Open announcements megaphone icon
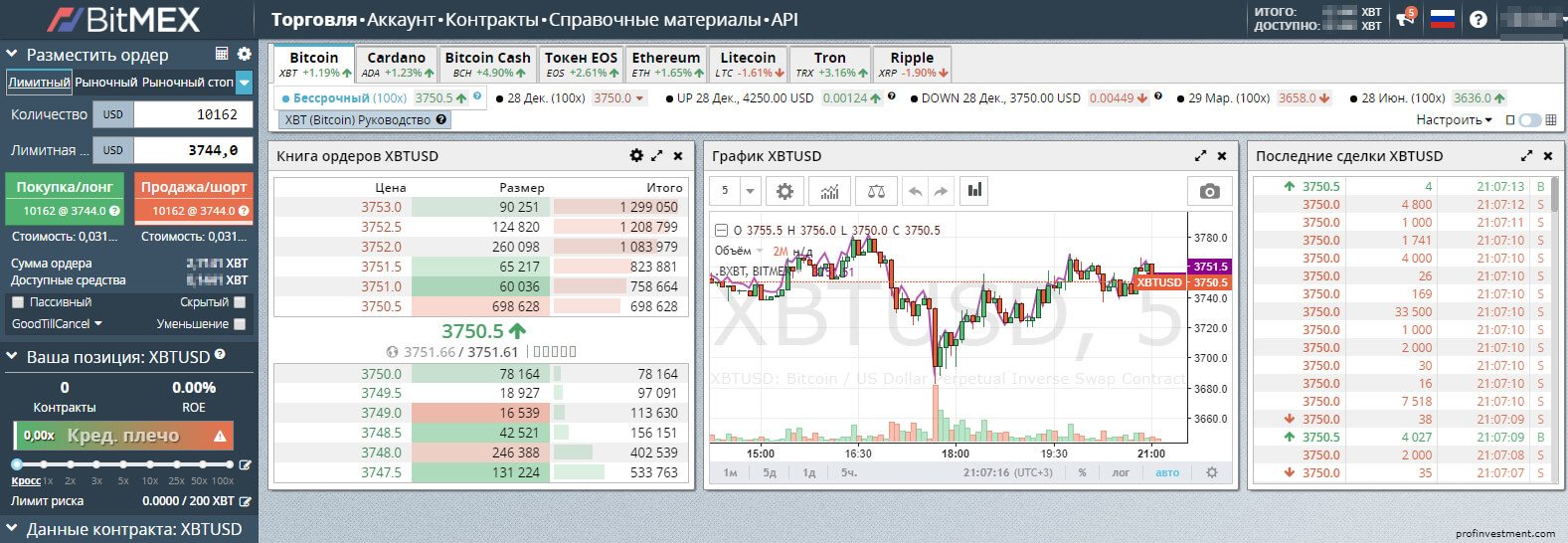The width and height of the screenshot is (1568, 543). (1406, 17)
